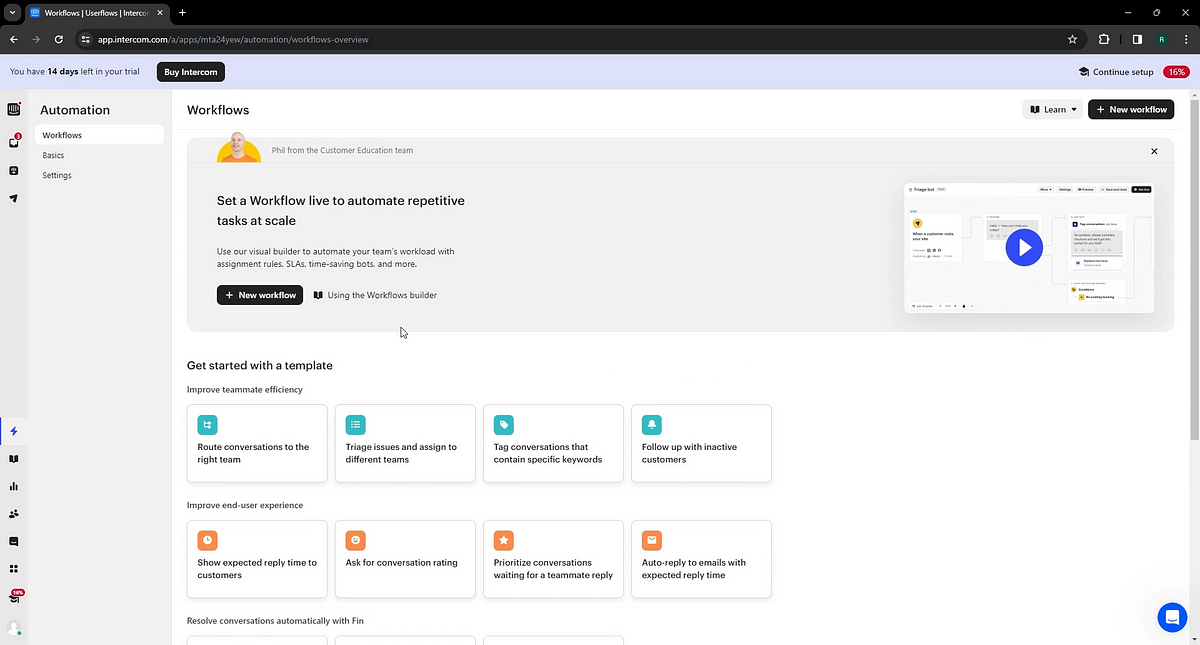Open the browser Extensions puzzle icon

1104,39
